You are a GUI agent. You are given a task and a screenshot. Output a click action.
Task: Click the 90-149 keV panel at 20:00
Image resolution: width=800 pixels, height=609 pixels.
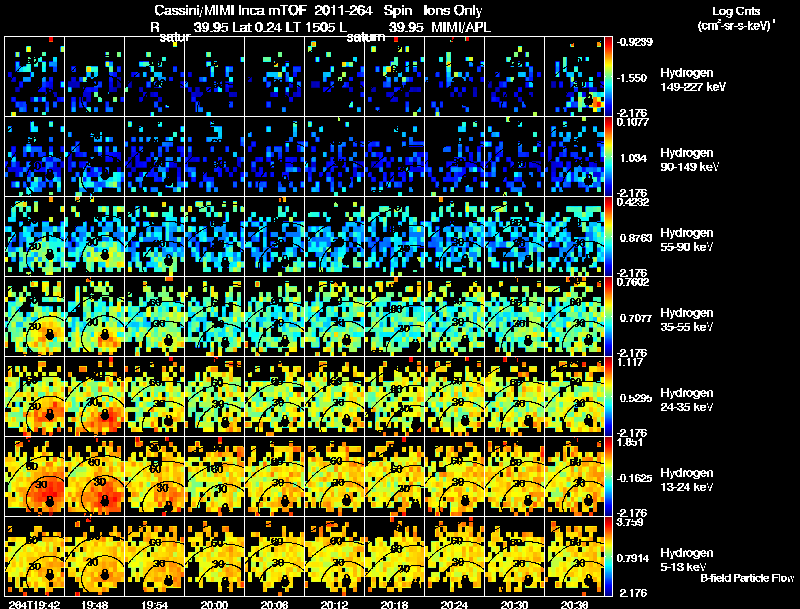pyautogui.click(x=217, y=156)
